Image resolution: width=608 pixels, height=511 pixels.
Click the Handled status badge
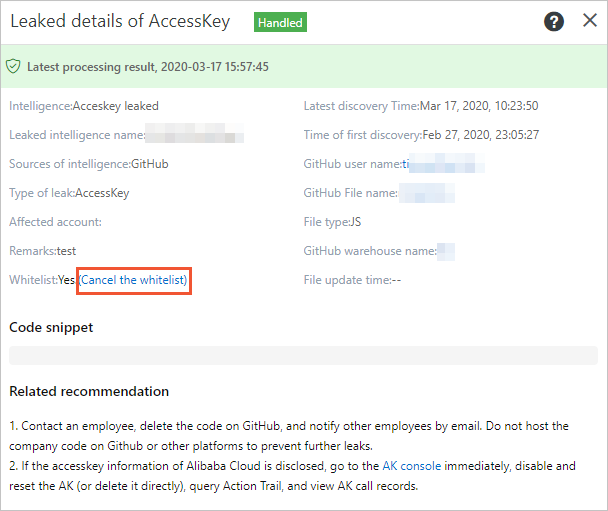(280, 22)
